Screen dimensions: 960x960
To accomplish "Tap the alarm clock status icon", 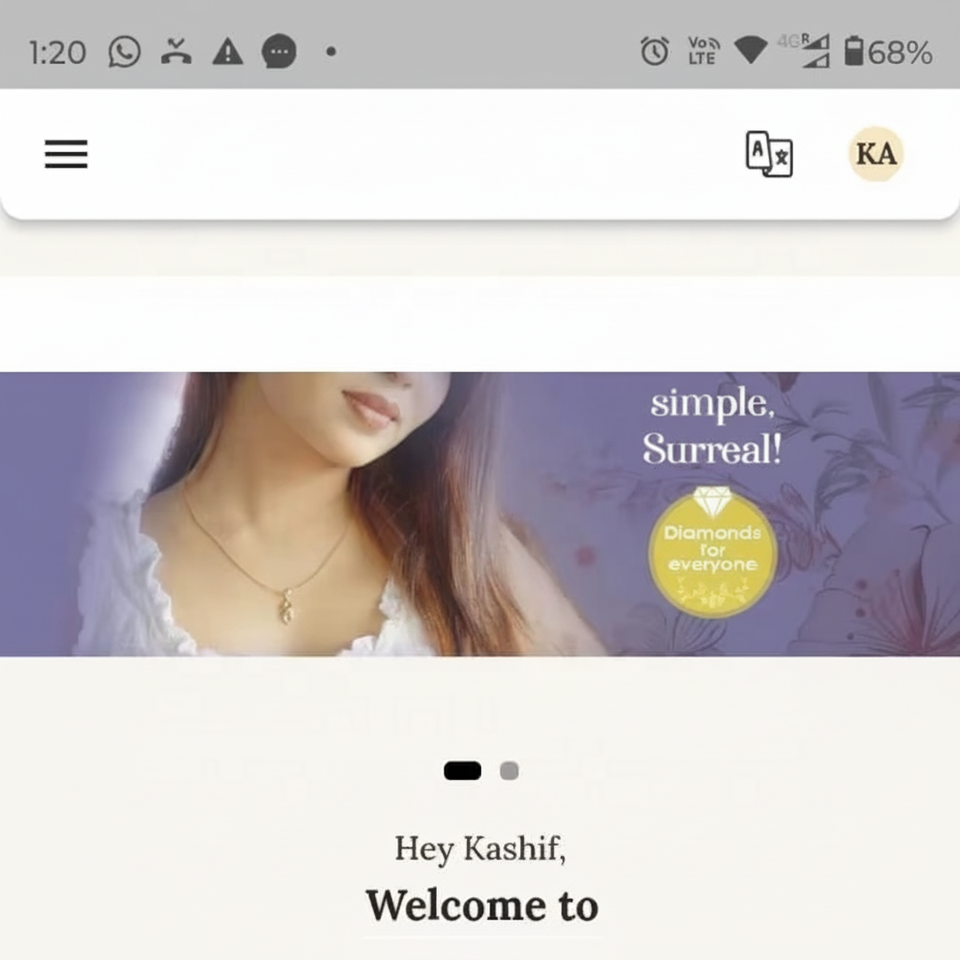I will click(654, 51).
